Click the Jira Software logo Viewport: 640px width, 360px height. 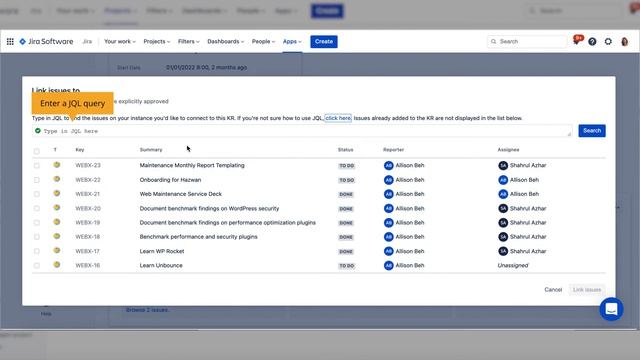click(46, 41)
